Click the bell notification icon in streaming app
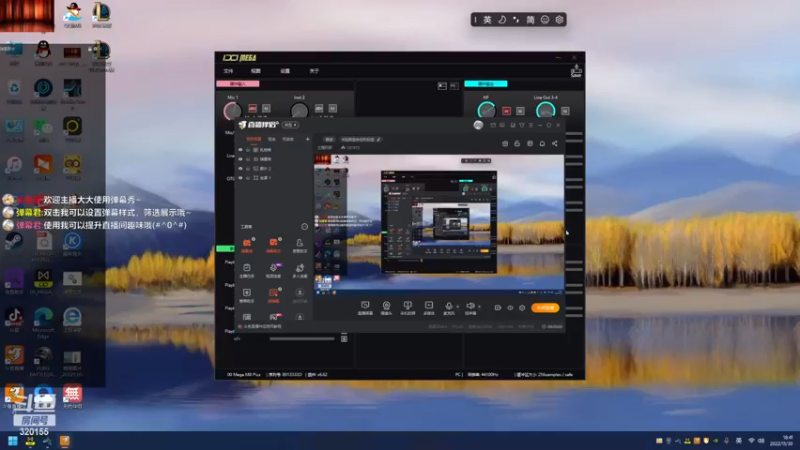Screen dimensions: 800x450 tap(542, 143)
